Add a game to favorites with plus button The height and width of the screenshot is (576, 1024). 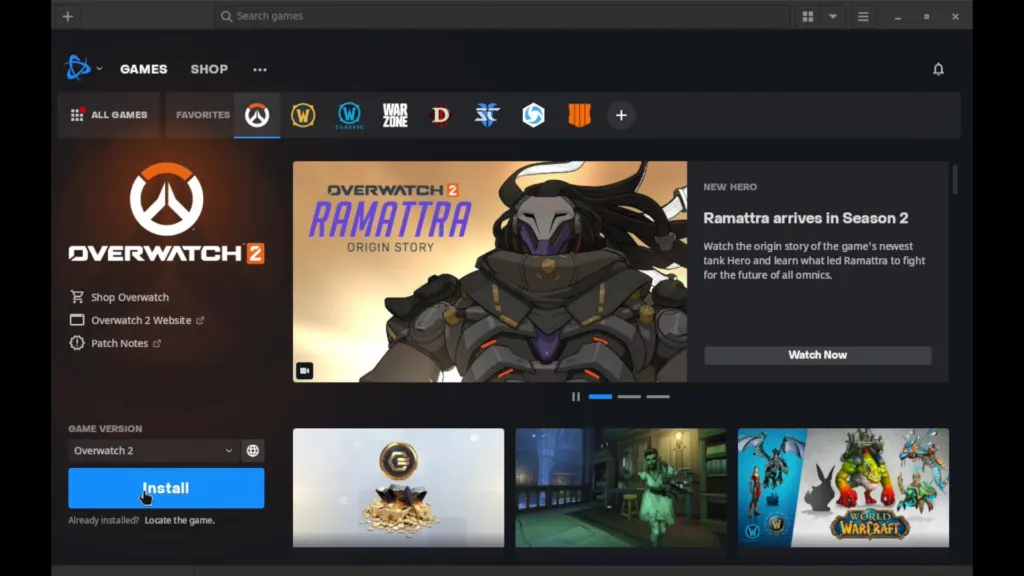(x=621, y=116)
